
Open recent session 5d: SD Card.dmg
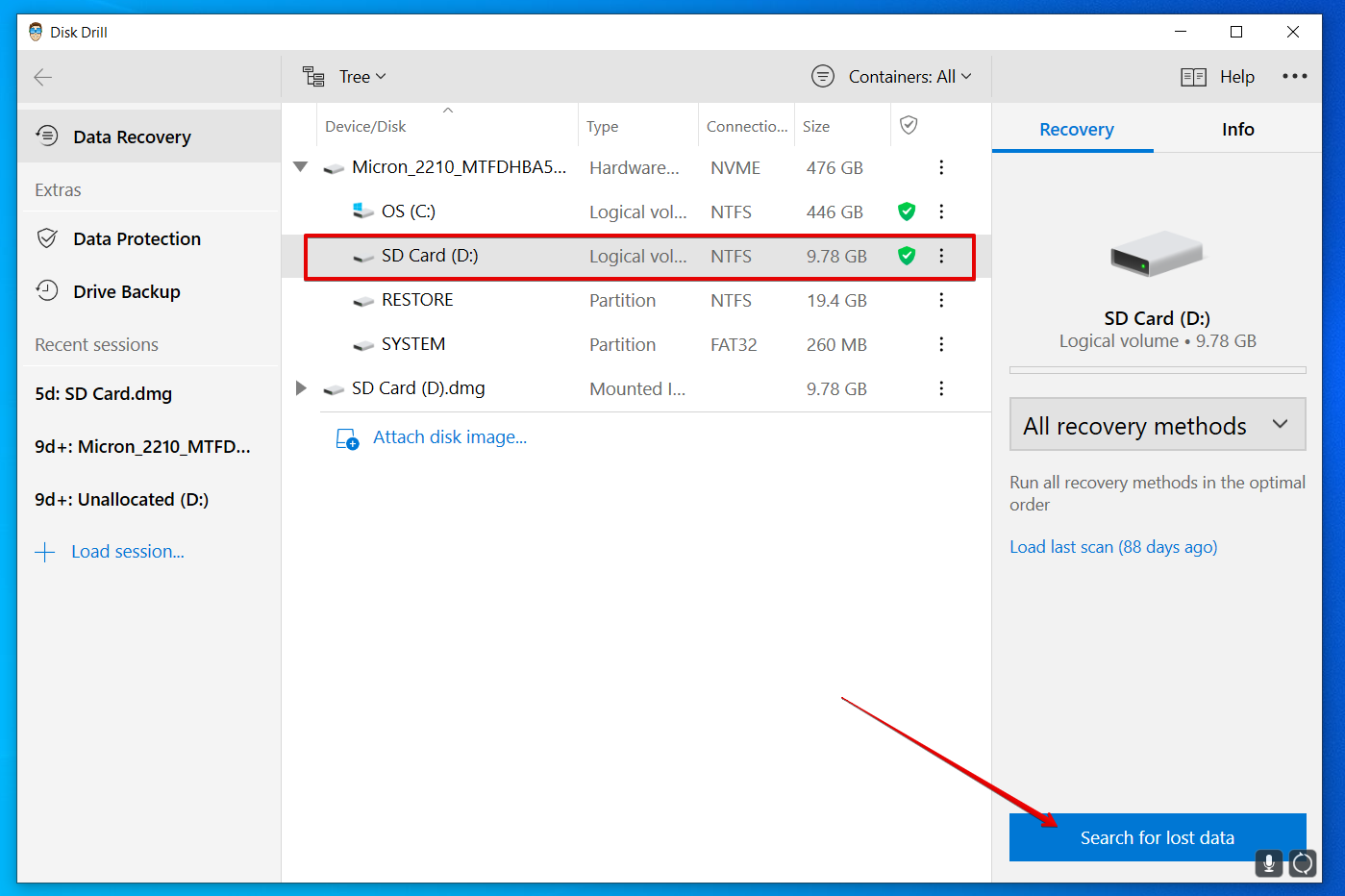coord(104,394)
